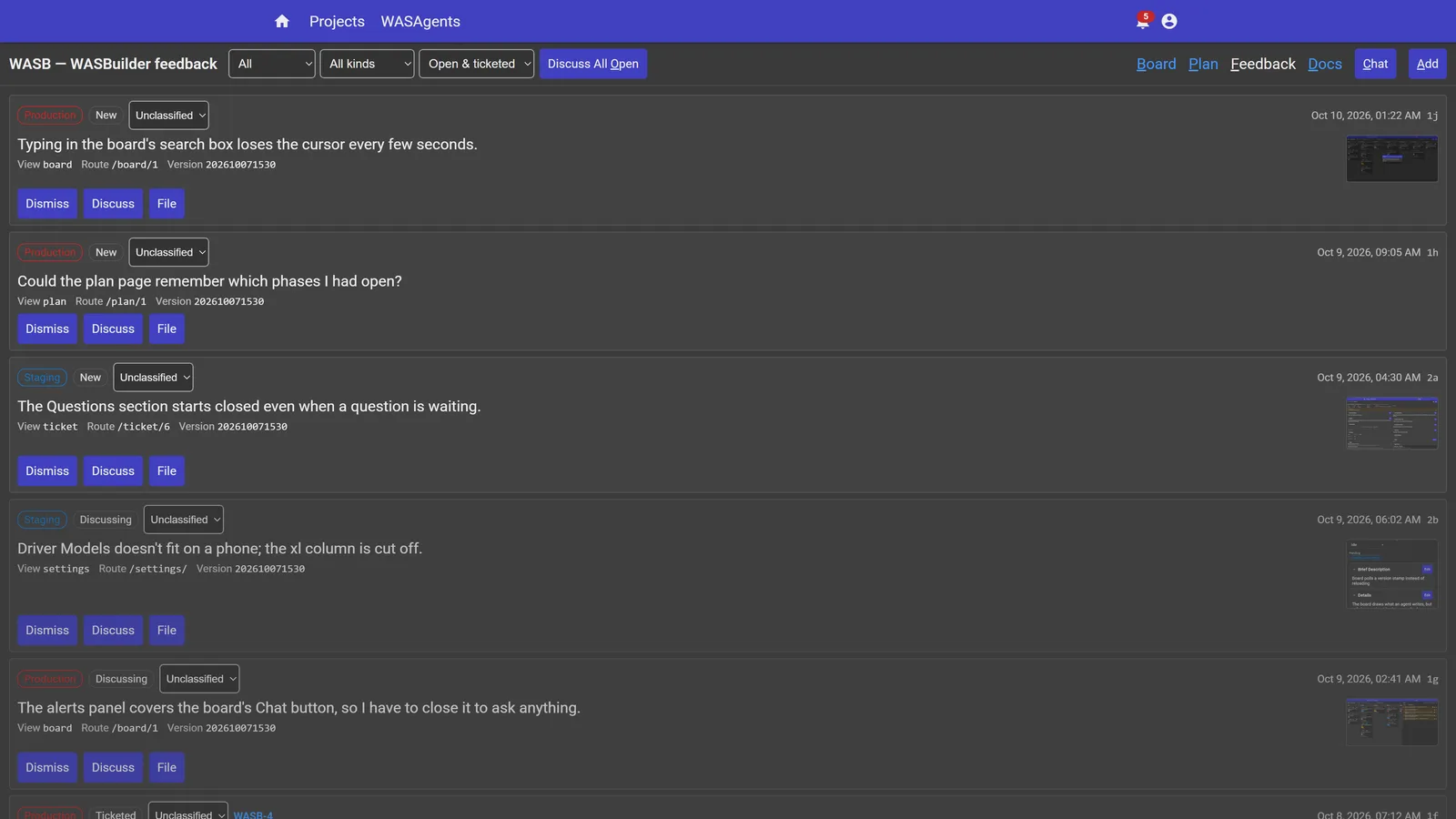Click the Discussing status on Driver Models feedback
This screenshot has width=1456, height=819.
pos(106,520)
